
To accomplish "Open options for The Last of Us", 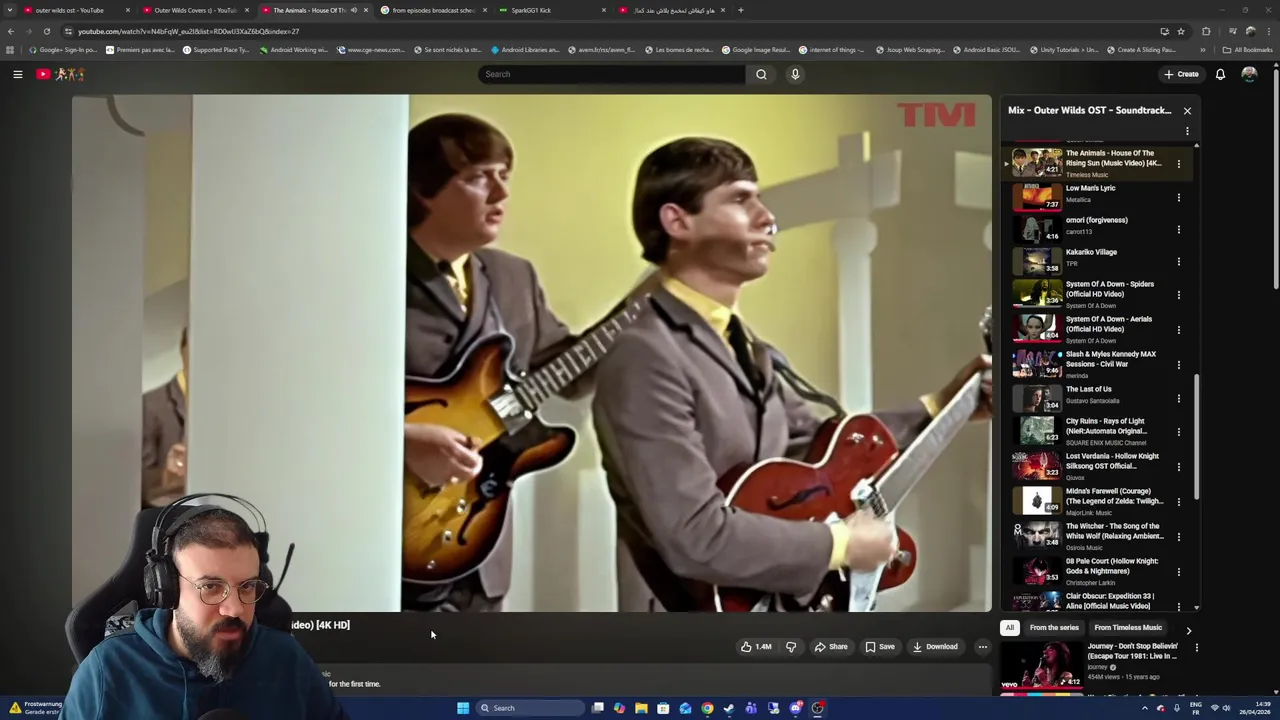I will pyautogui.click(x=1178, y=399).
